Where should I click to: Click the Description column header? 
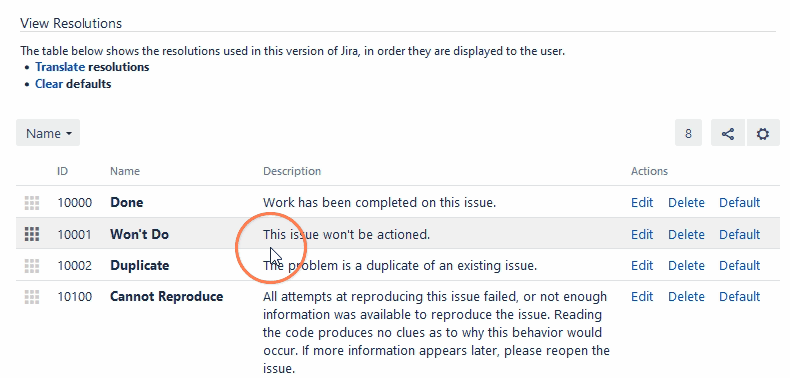point(292,171)
